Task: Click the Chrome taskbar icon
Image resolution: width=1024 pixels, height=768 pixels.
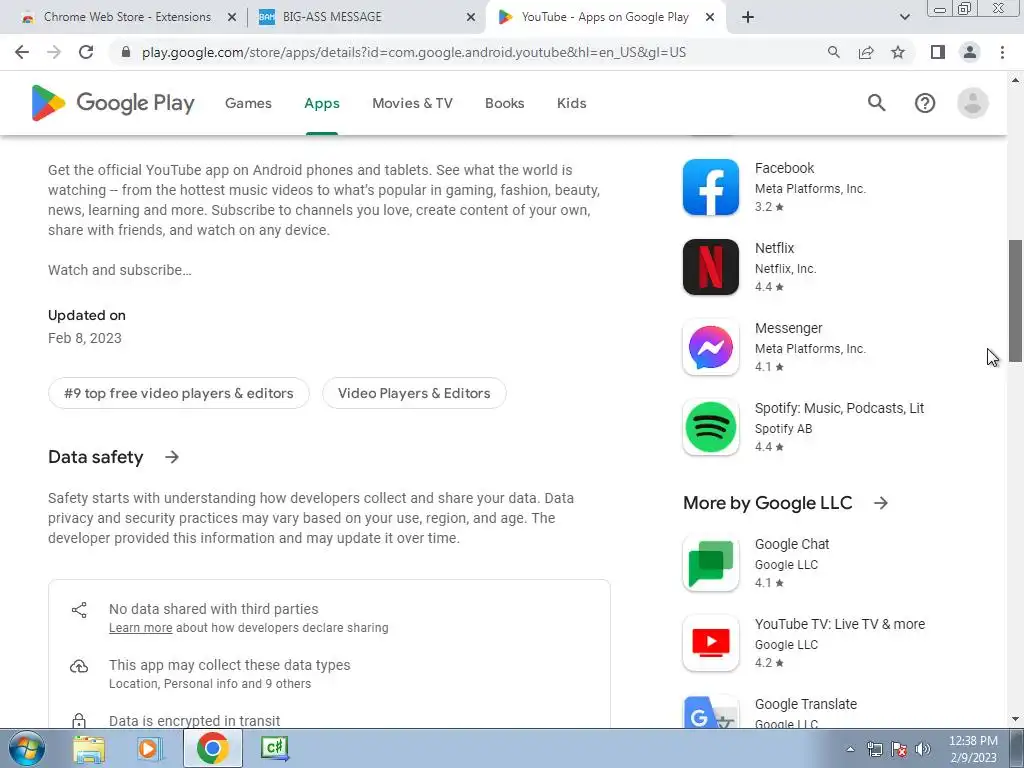Action: click(x=212, y=748)
